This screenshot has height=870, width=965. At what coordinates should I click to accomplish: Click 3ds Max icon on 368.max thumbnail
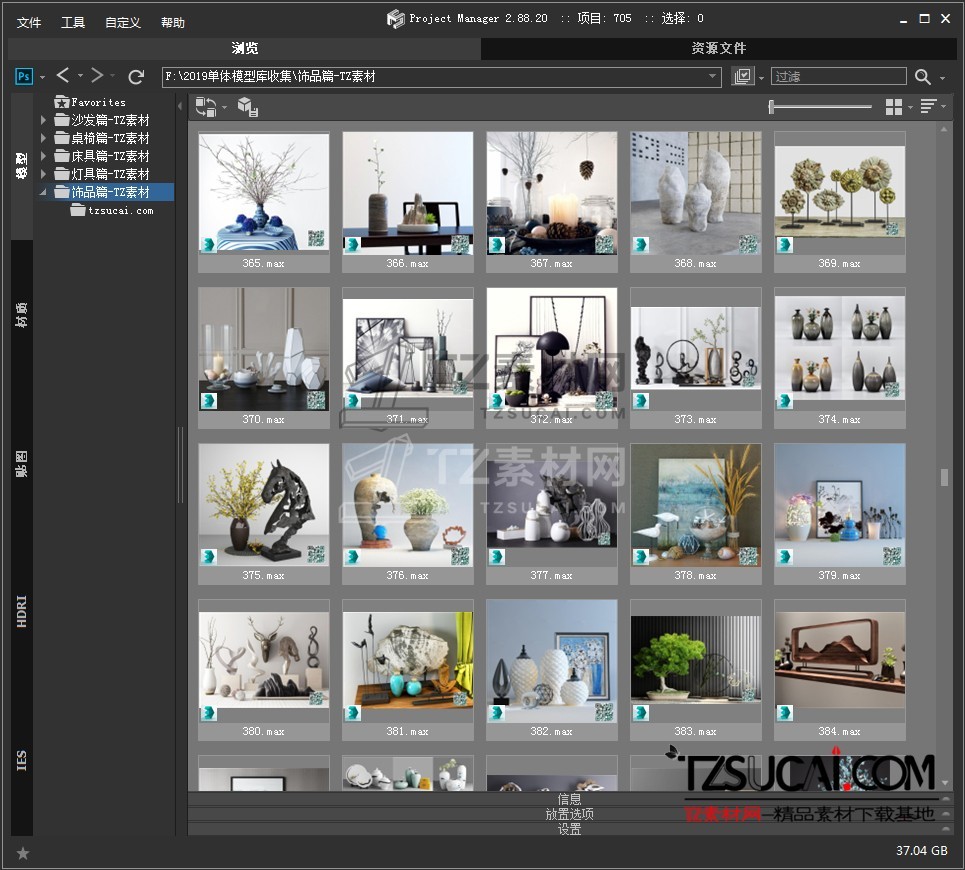(x=641, y=245)
